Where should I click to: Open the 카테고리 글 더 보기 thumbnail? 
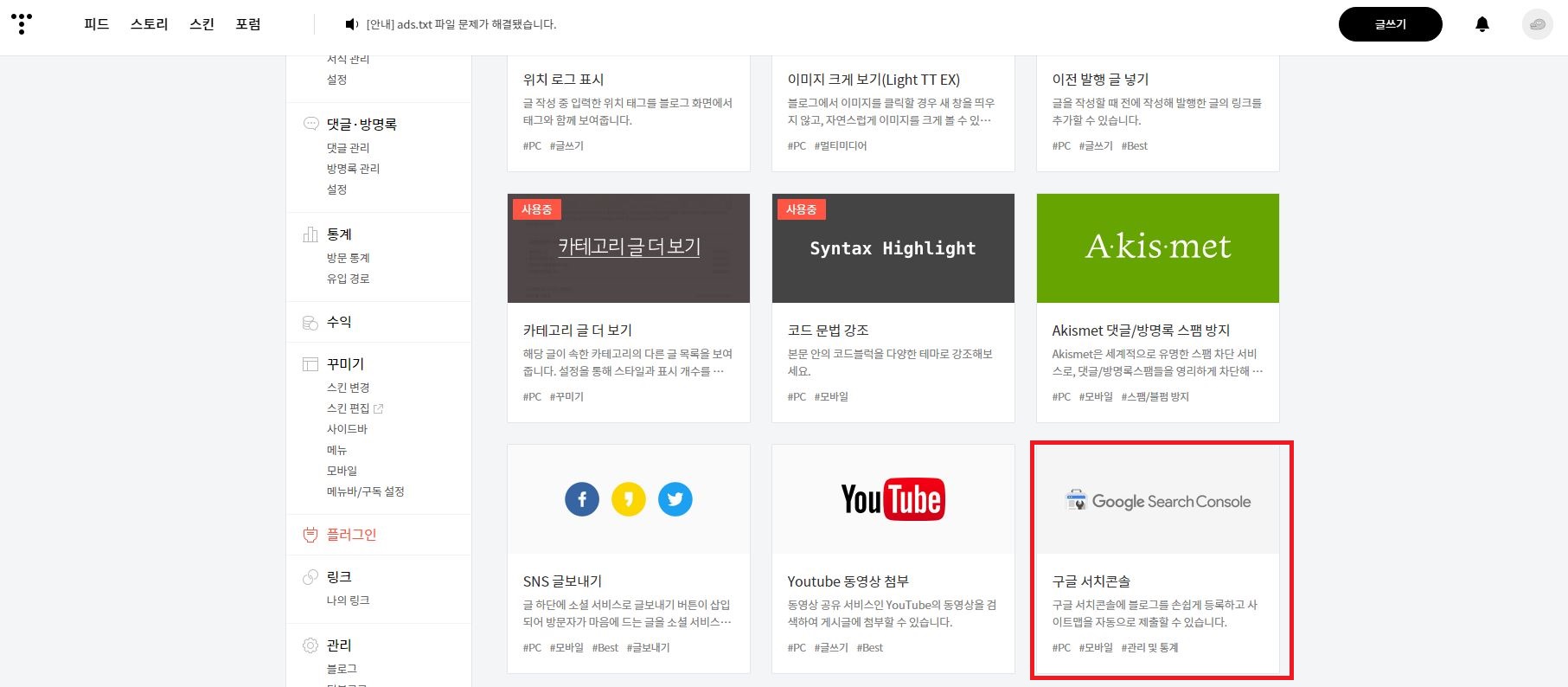pyautogui.click(x=629, y=248)
